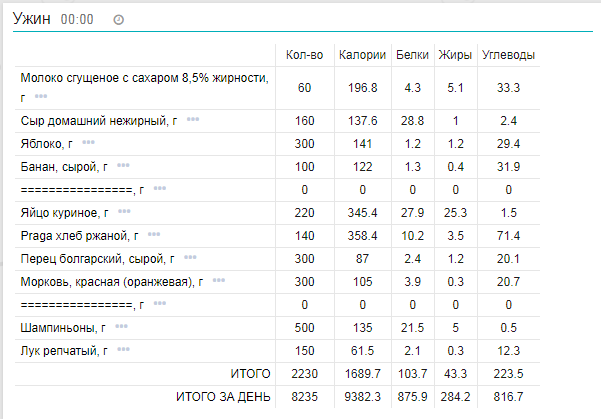Click the Белки column header
601x419 pixels.
(x=413, y=55)
